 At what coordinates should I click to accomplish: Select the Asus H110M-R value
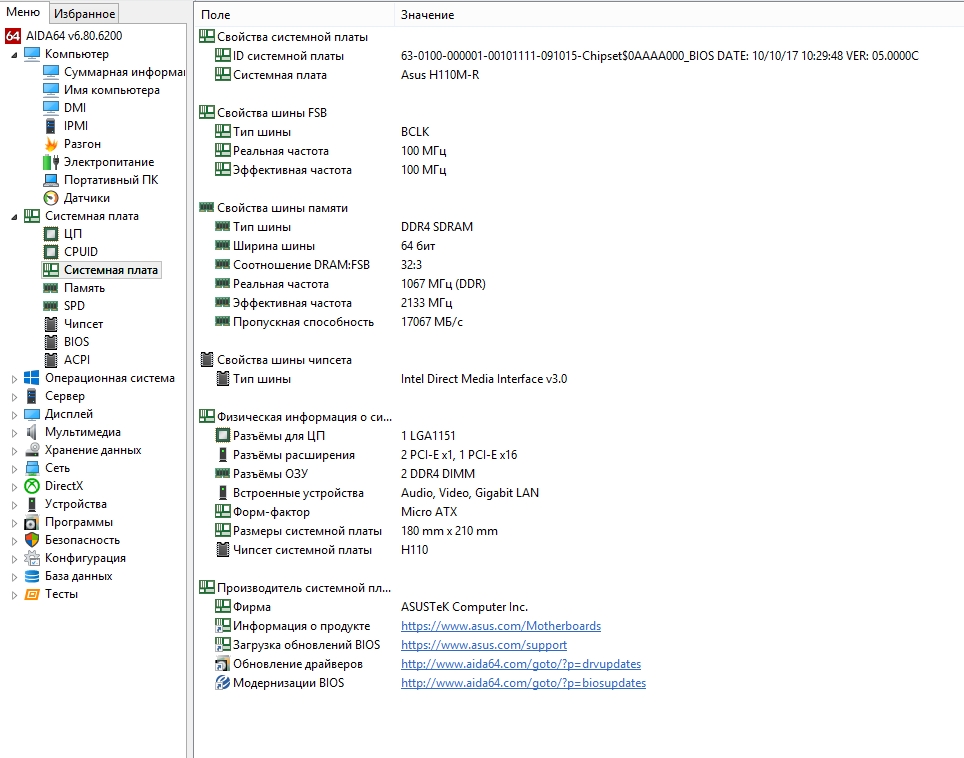(x=440, y=75)
